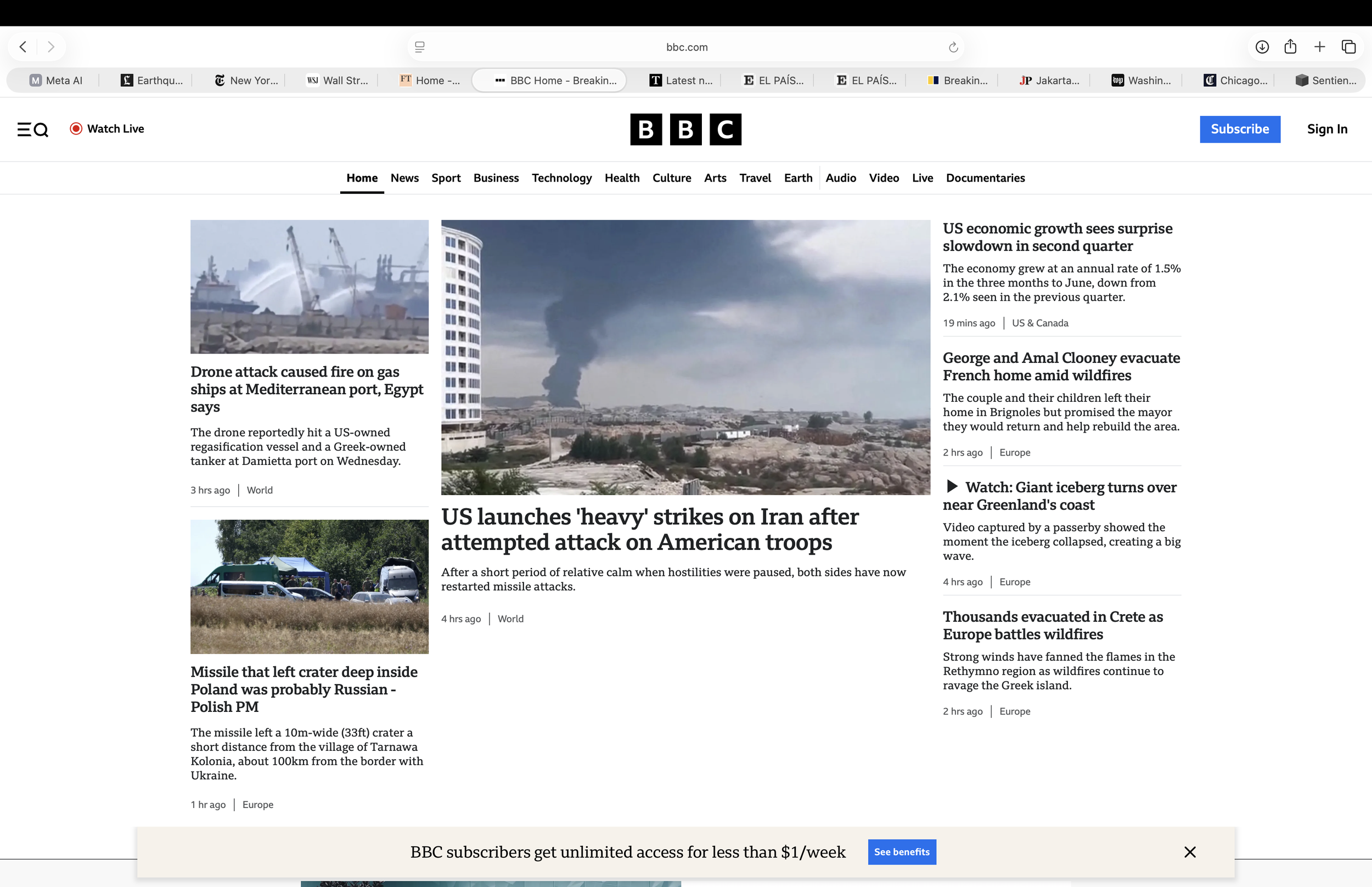Open a new tab with plus icon
The height and width of the screenshot is (887, 1372).
tap(1320, 47)
